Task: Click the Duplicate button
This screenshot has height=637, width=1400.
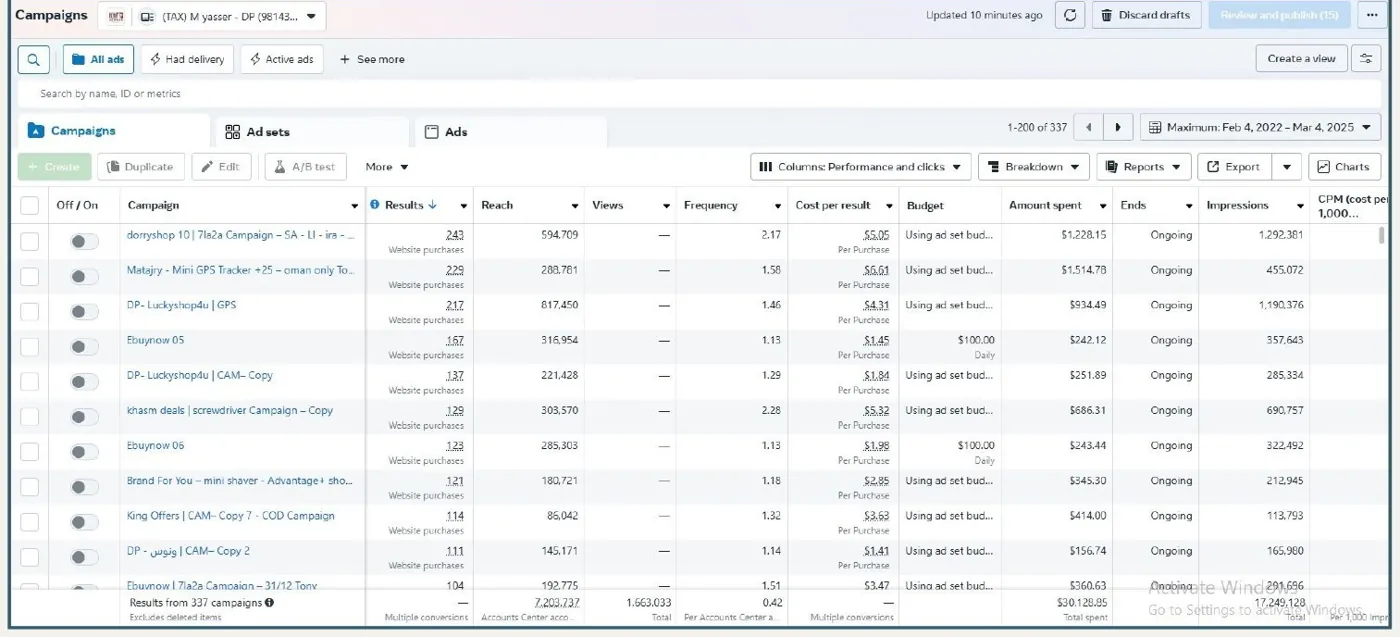Action: tap(141, 167)
